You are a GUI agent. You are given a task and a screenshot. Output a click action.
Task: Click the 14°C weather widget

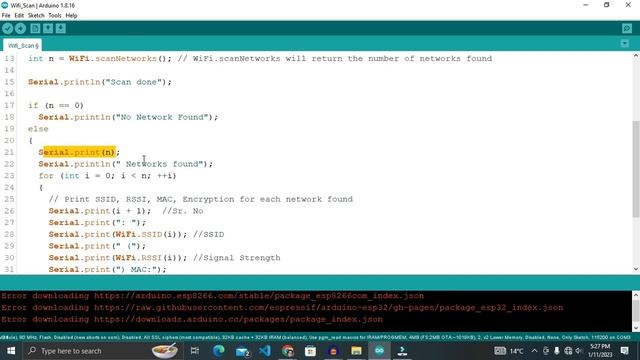tap(509, 351)
